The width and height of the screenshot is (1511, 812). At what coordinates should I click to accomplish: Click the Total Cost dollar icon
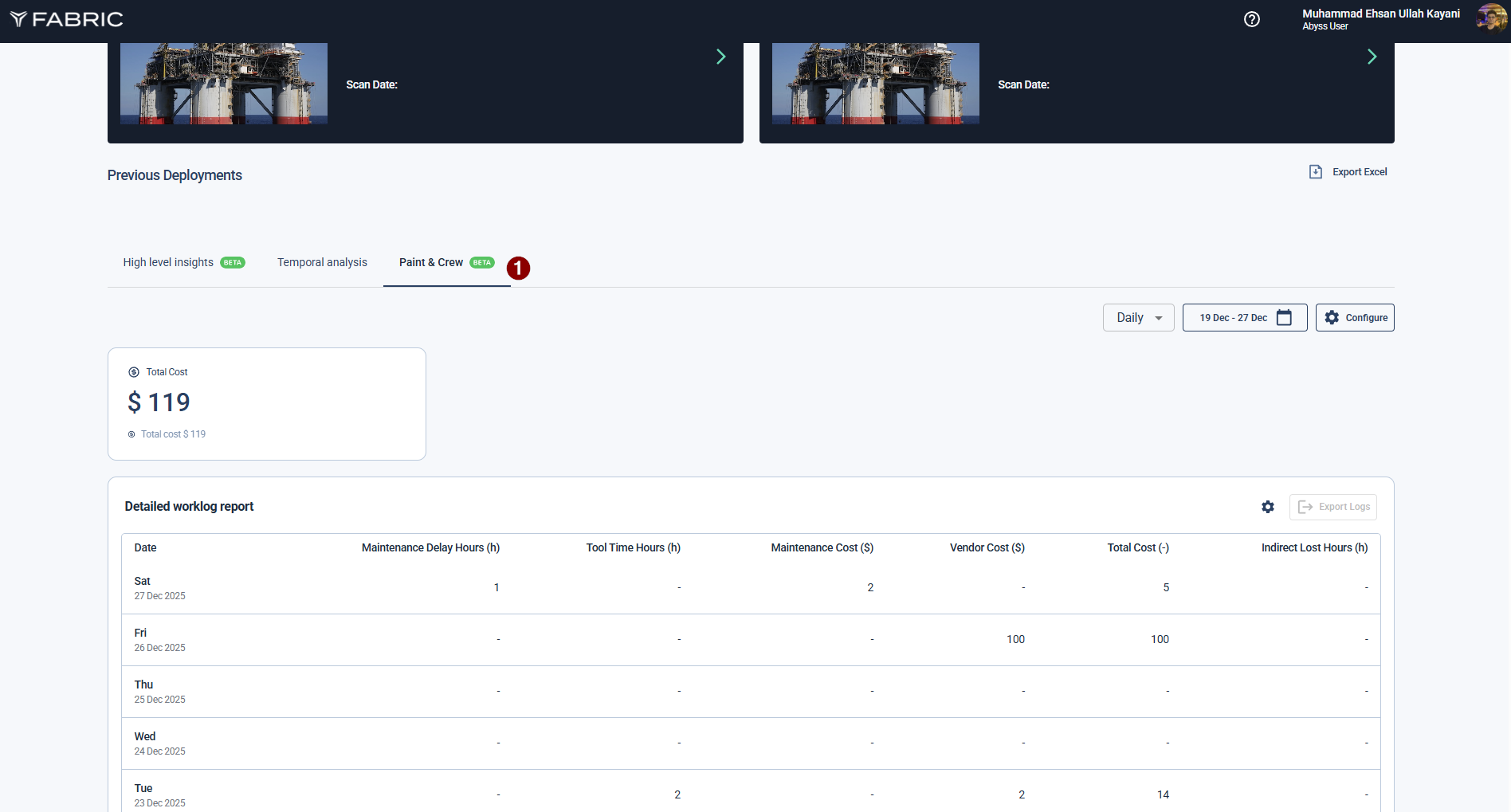coord(134,372)
